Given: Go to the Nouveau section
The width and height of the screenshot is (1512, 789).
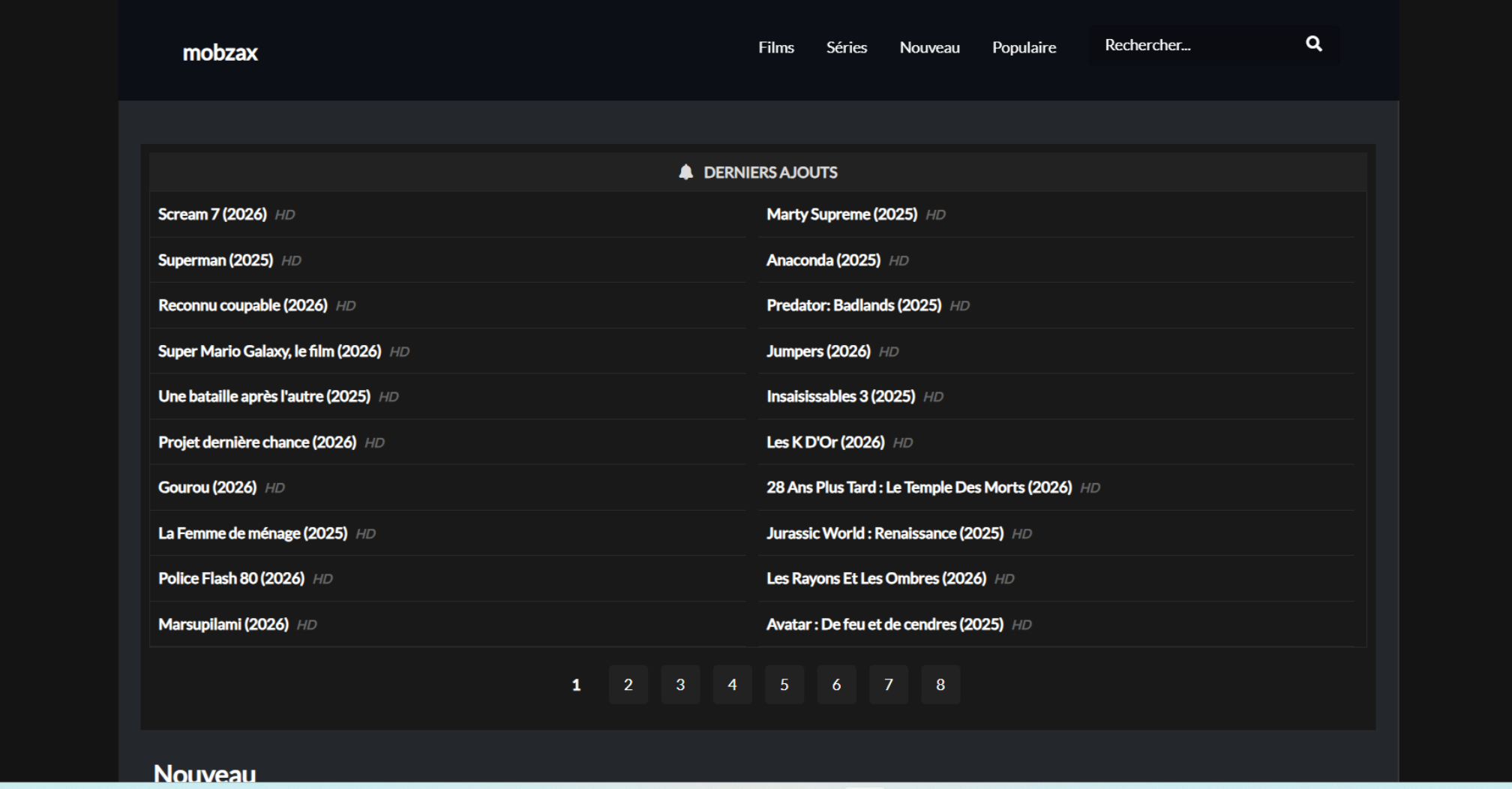Looking at the screenshot, I should coord(929,47).
